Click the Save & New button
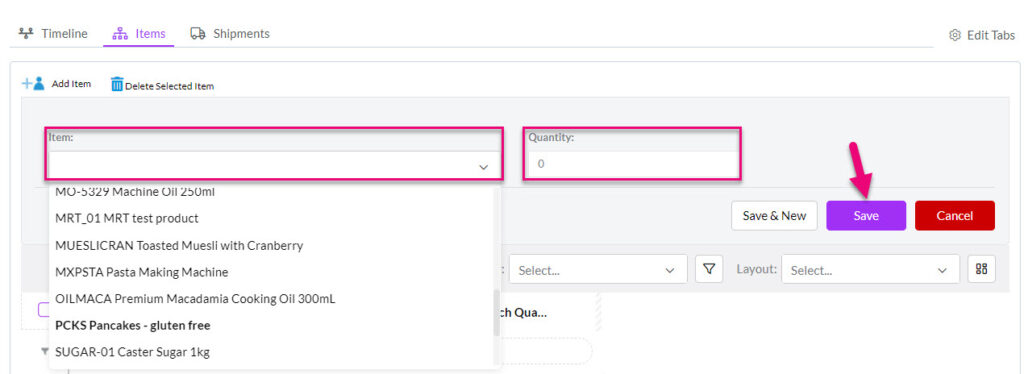 point(775,215)
